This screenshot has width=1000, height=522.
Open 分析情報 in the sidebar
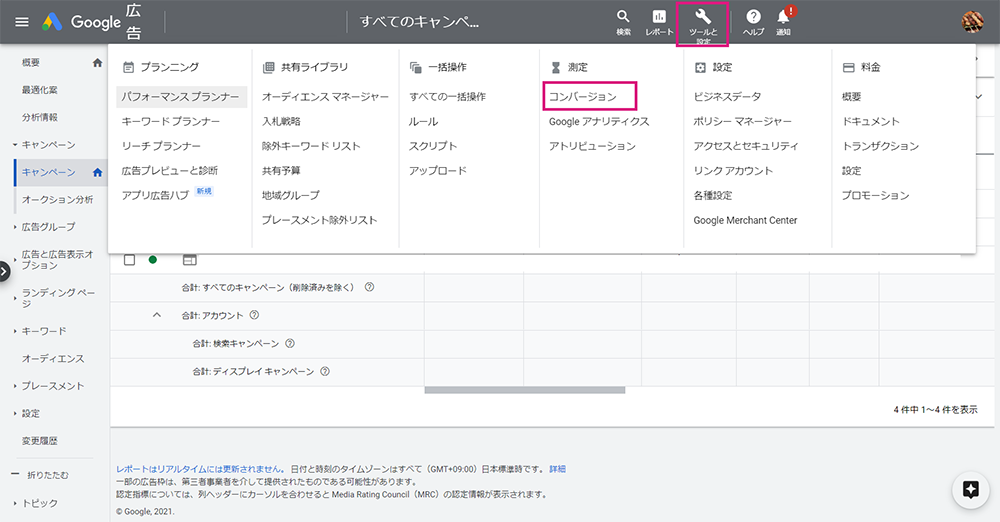click(40, 117)
